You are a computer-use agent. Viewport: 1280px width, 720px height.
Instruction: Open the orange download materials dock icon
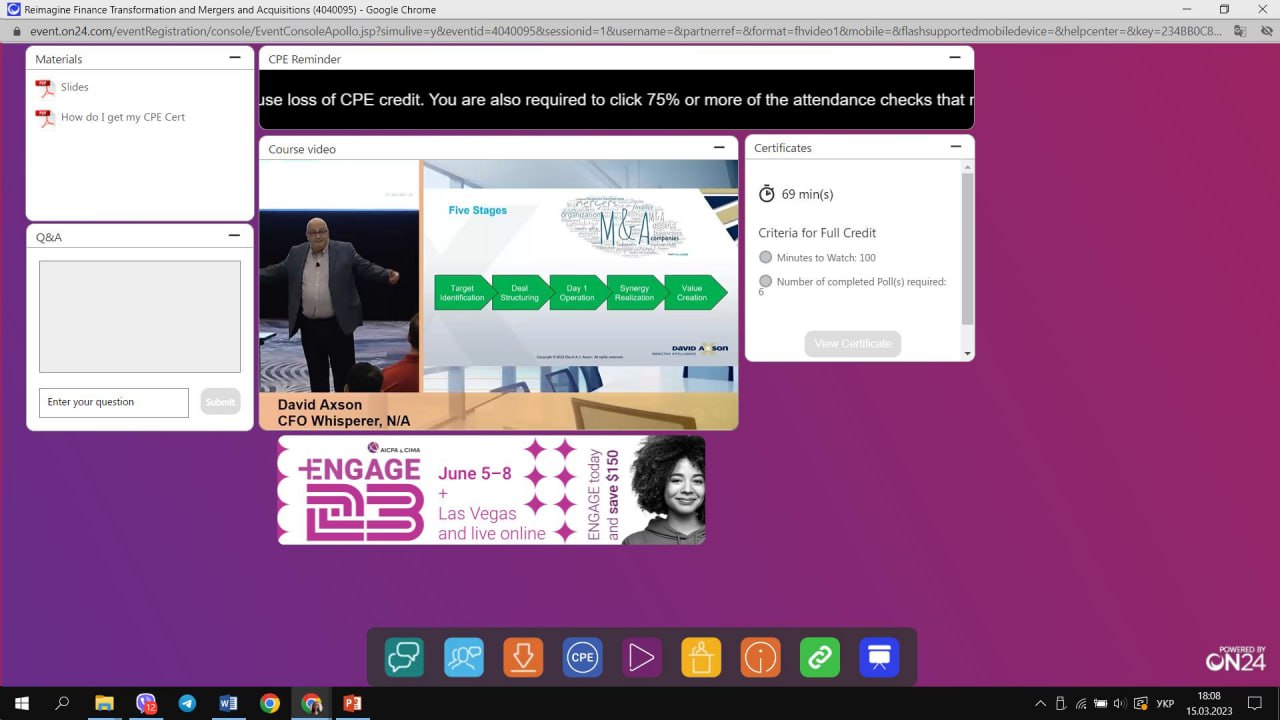522,657
